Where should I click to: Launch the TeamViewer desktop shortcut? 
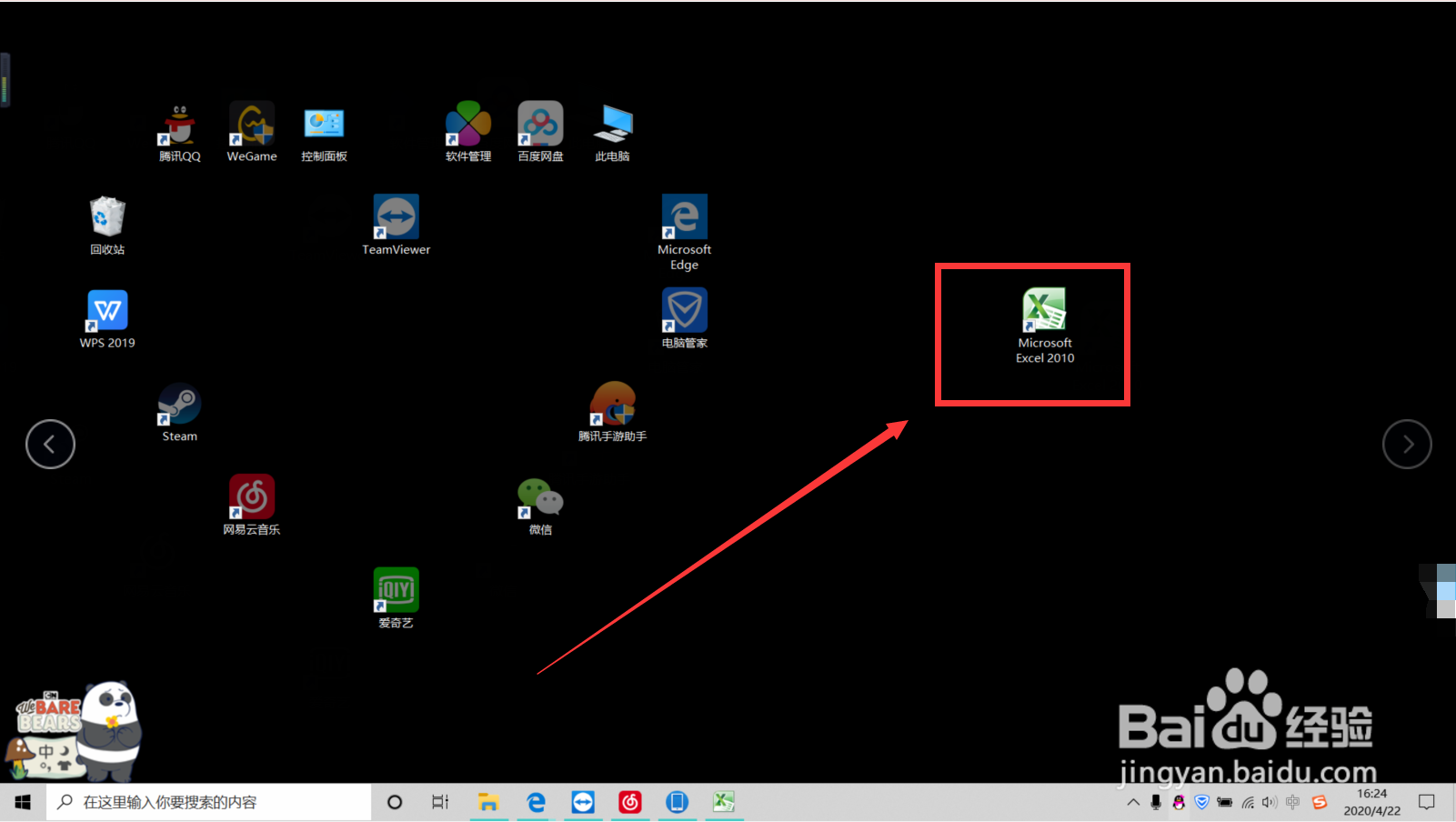coord(396,226)
